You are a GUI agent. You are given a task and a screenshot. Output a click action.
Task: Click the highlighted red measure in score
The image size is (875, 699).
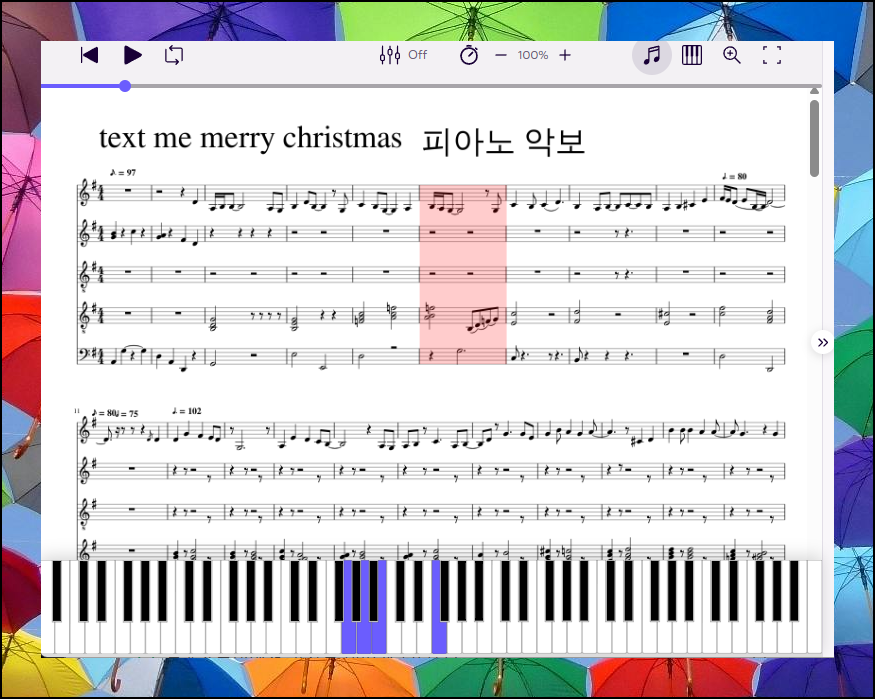pyautogui.click(x=463, y=274)
